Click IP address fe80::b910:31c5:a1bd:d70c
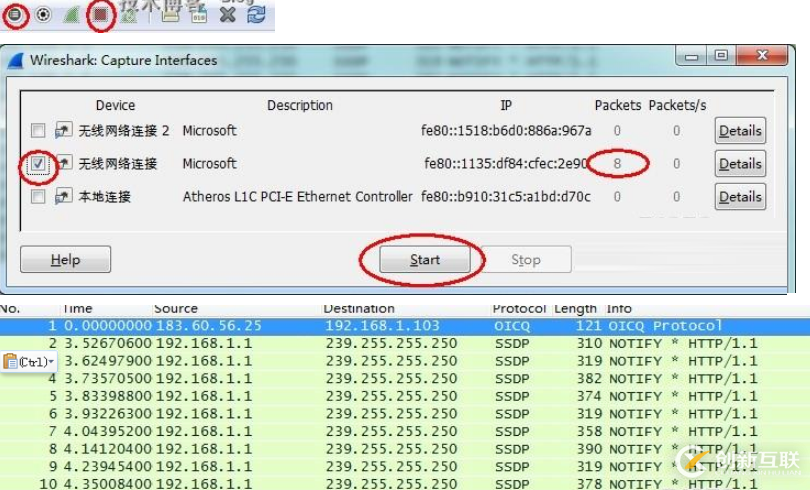 coord(506,197)
